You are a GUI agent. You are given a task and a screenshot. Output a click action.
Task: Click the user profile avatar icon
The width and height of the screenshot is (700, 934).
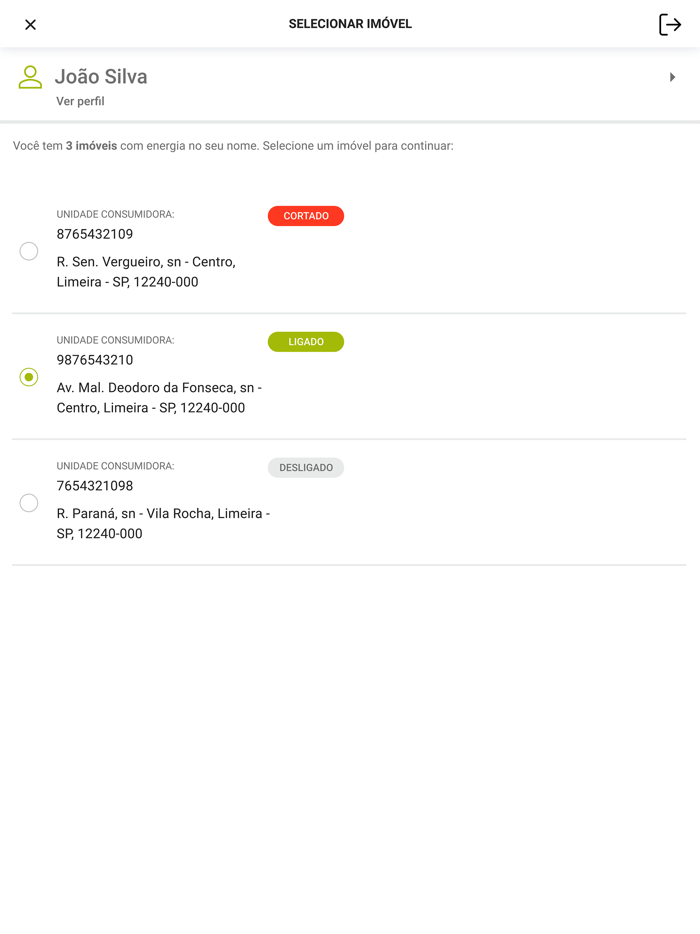[x=30, y=77]
